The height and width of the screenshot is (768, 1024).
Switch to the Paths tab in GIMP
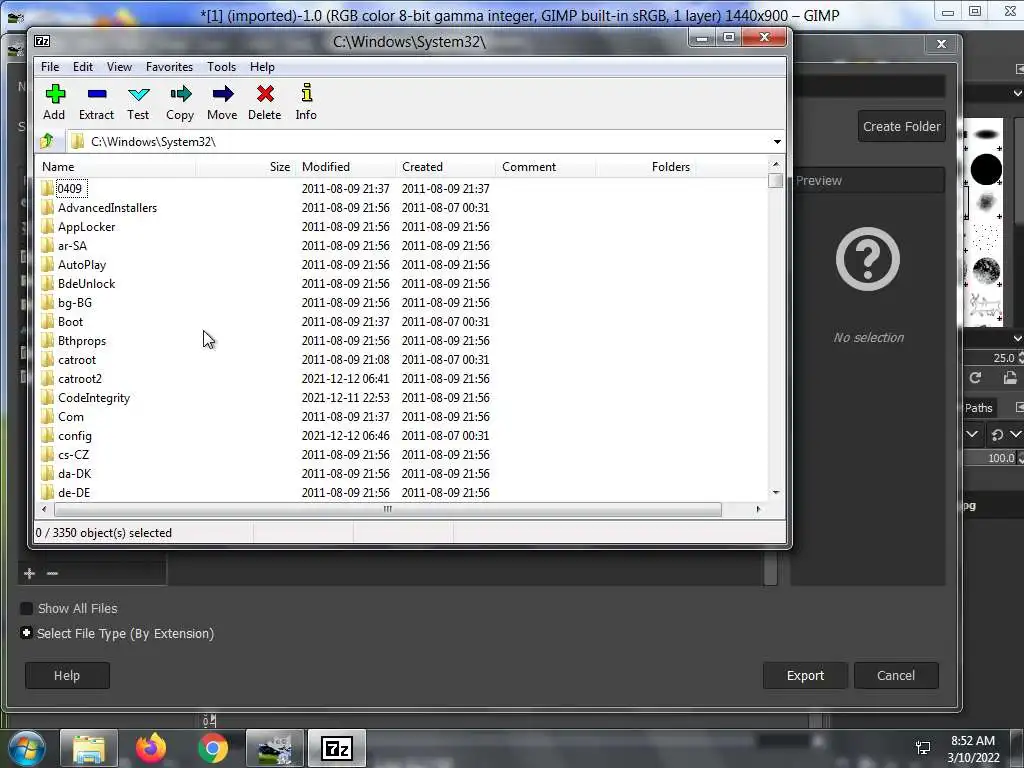[978, 408]
